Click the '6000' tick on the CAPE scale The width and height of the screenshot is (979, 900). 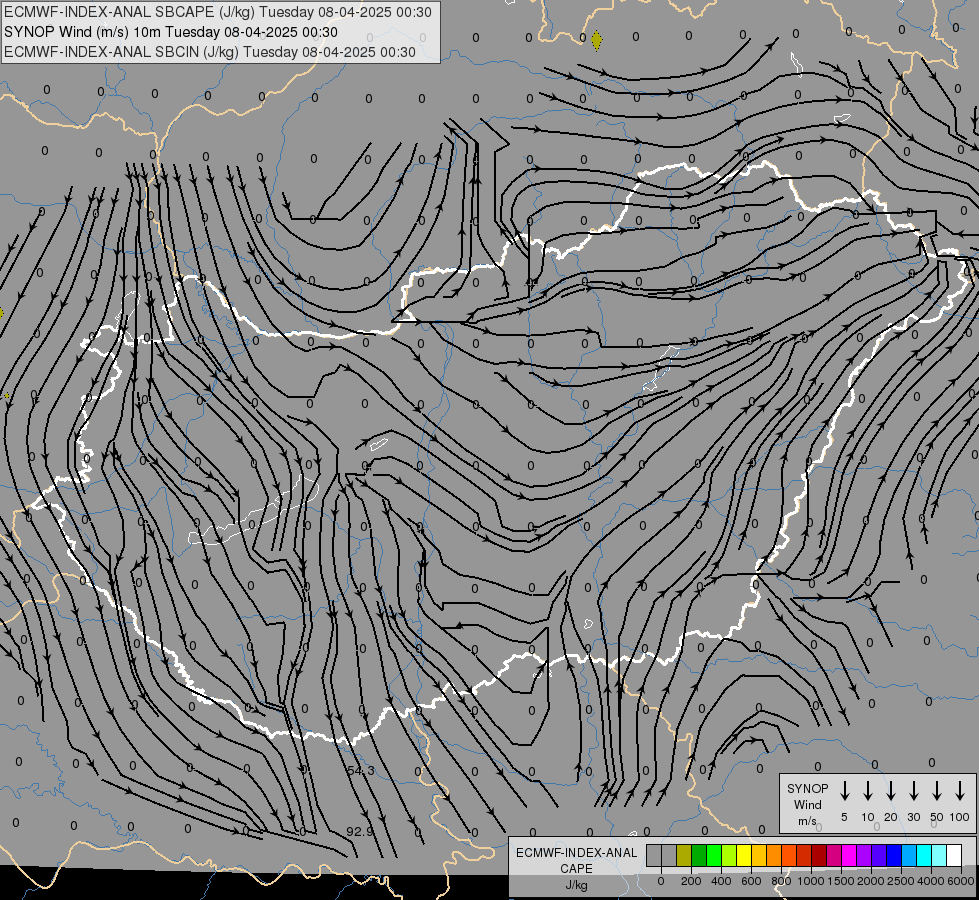960,881
